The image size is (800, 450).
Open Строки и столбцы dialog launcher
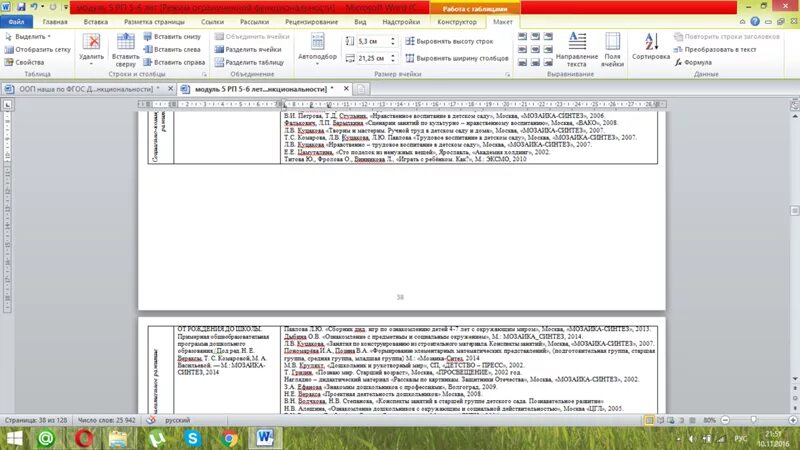tap(204, 74)
